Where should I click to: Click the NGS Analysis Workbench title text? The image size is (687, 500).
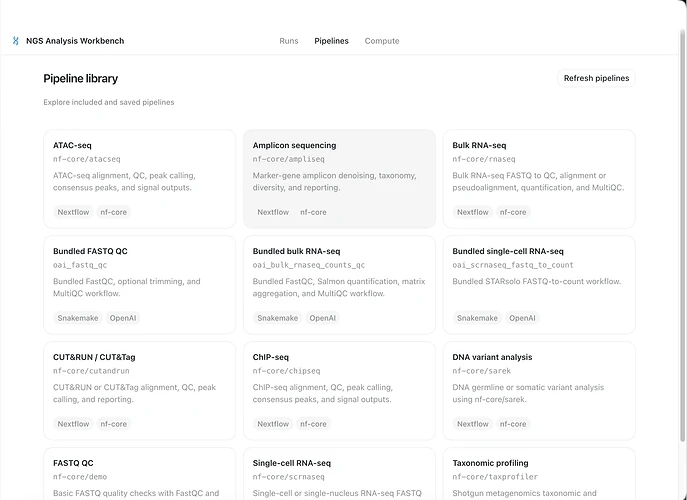[x=75, y=41]
